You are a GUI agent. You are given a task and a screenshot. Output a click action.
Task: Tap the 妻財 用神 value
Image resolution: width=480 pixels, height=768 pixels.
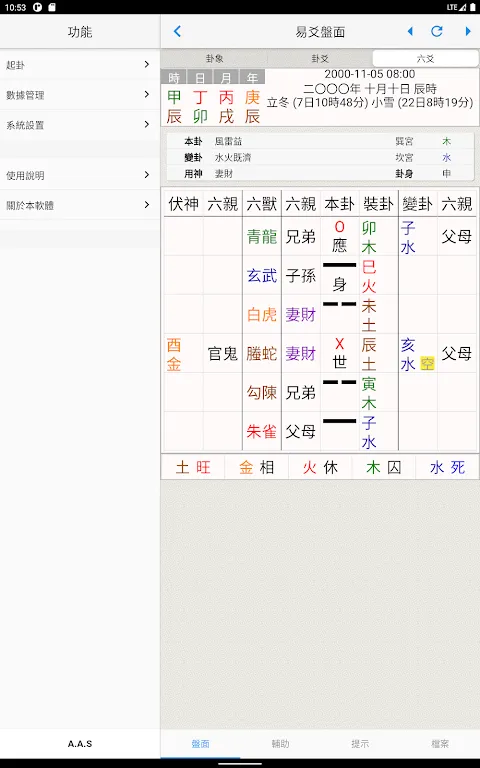pyautogui.click(x=224, y=173)
